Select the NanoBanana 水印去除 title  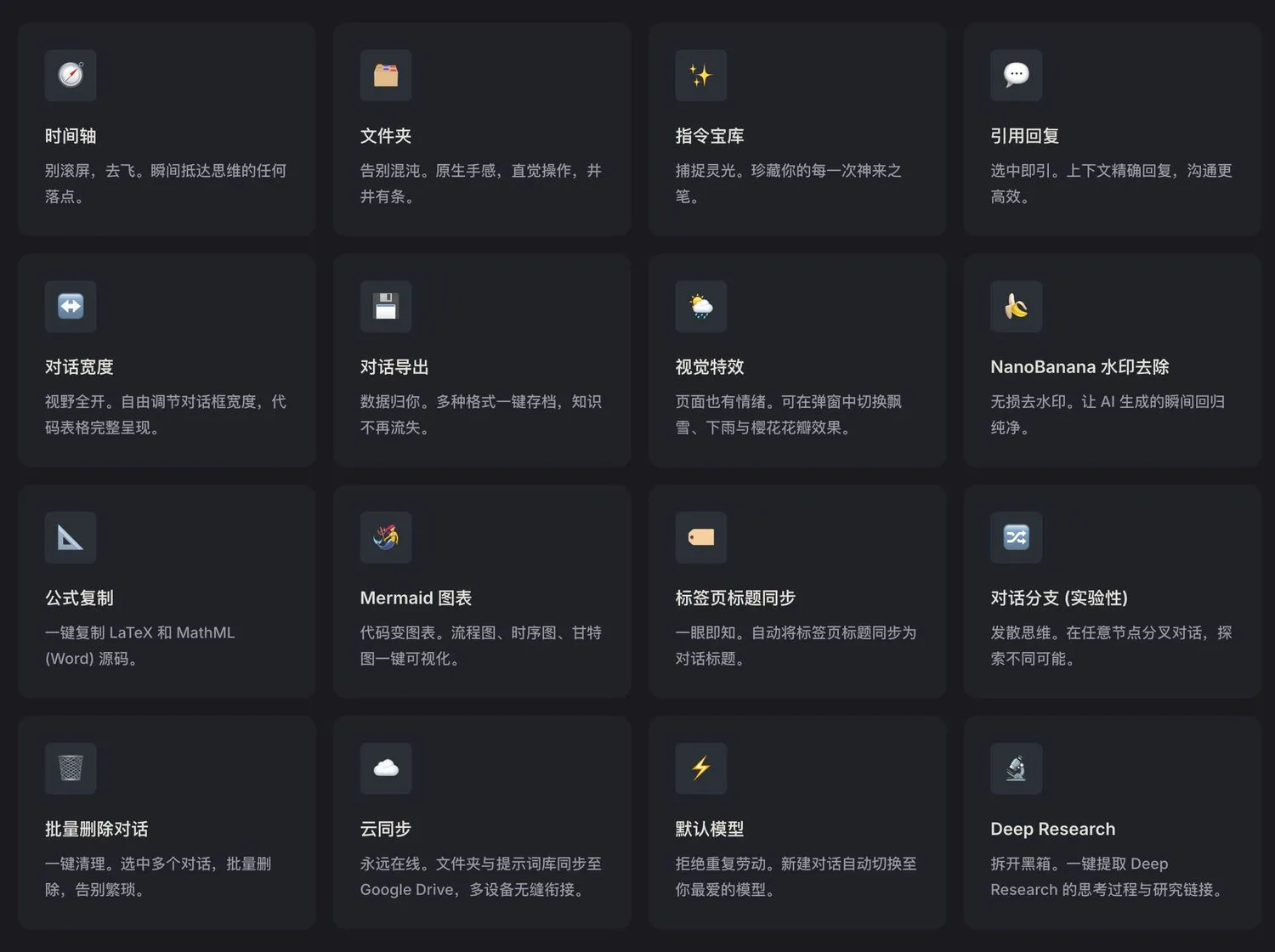(1080, 367)
